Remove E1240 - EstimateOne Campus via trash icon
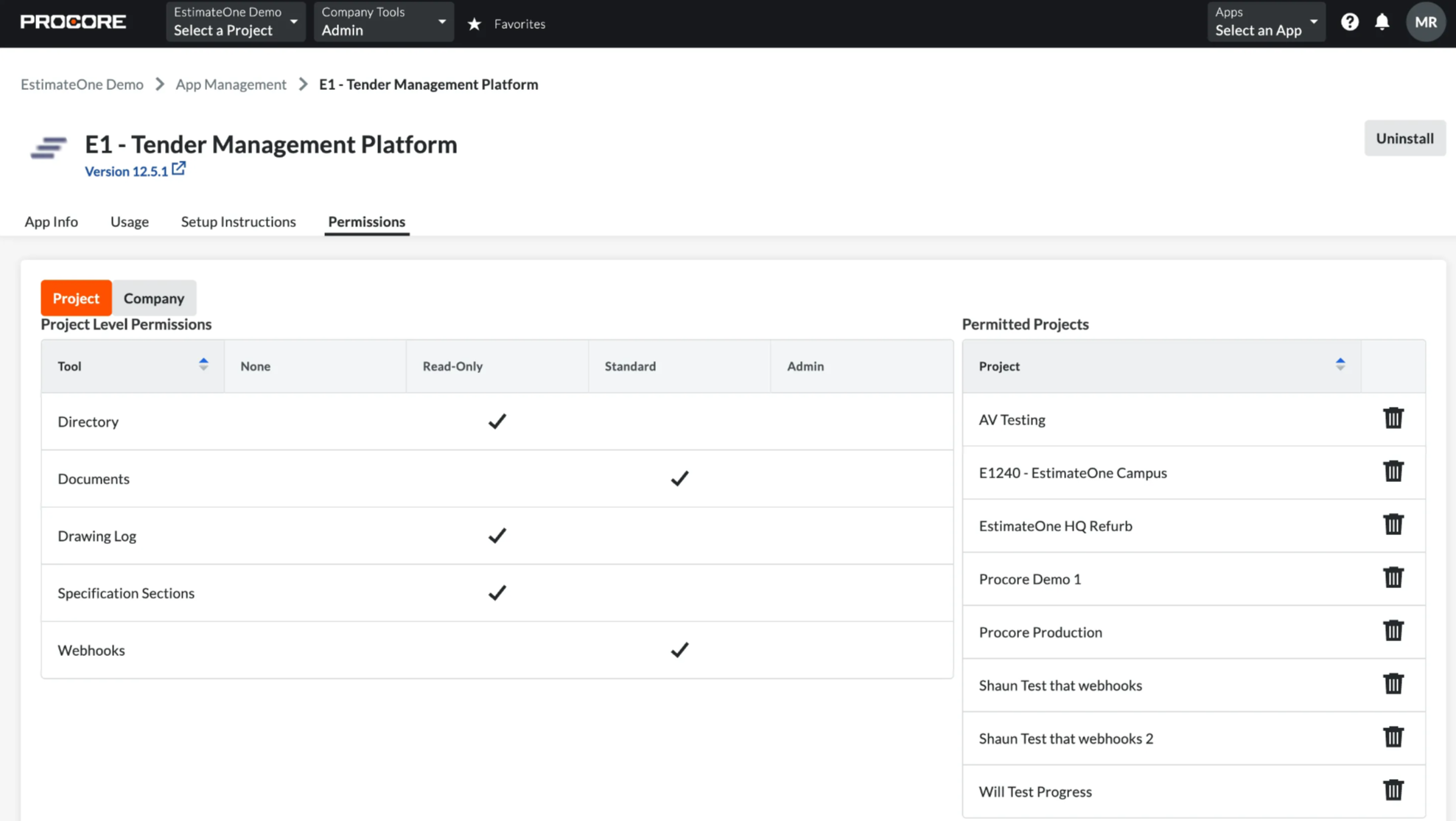 (1393, 472)
